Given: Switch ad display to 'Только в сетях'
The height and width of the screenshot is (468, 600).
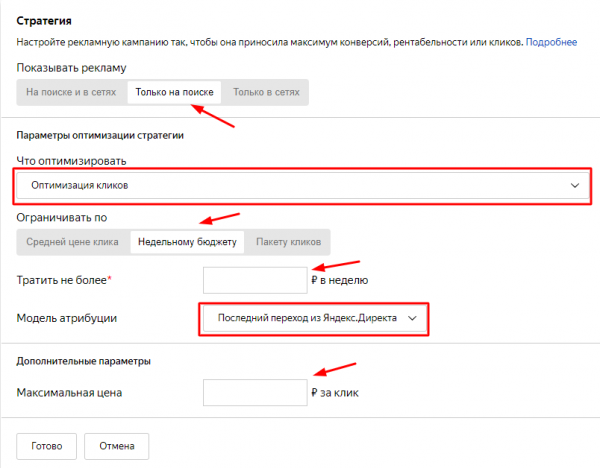Looking at the screenshot, I should click(x=266, y=92).
